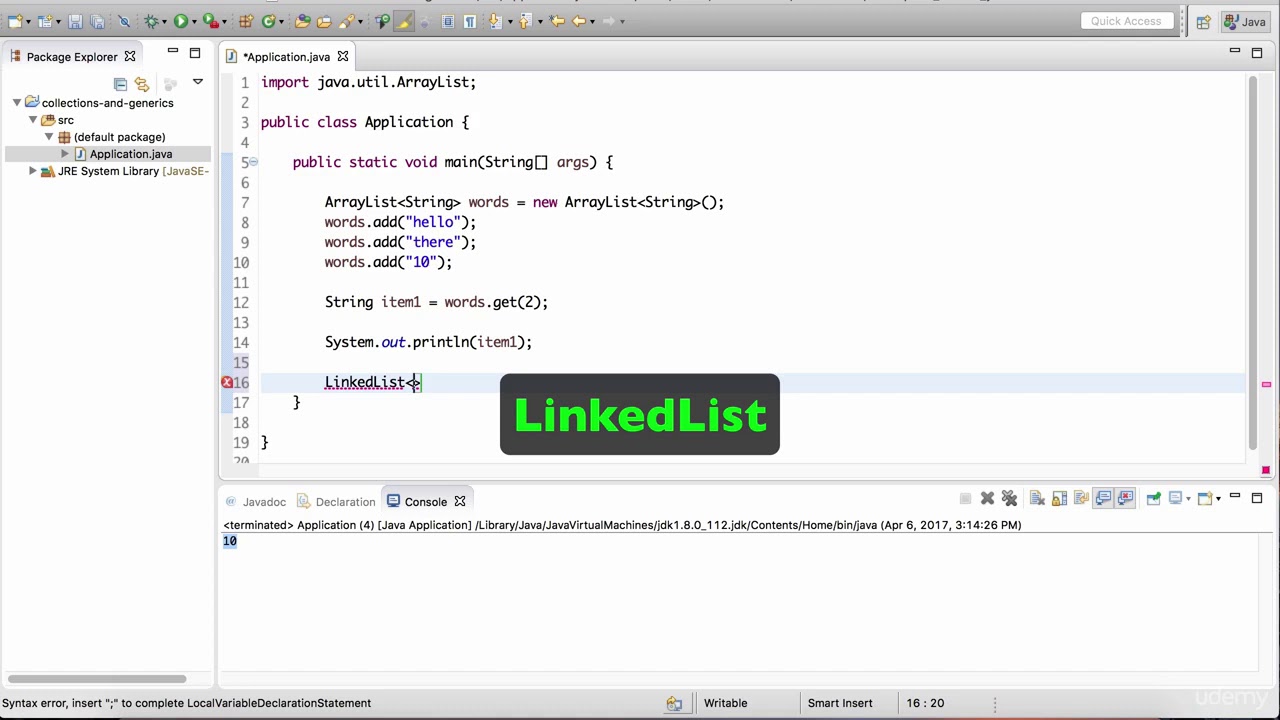The image size is (1280, 720).
Task: Open Package Explorer View Menu triangle
Action: coord(198,82)
